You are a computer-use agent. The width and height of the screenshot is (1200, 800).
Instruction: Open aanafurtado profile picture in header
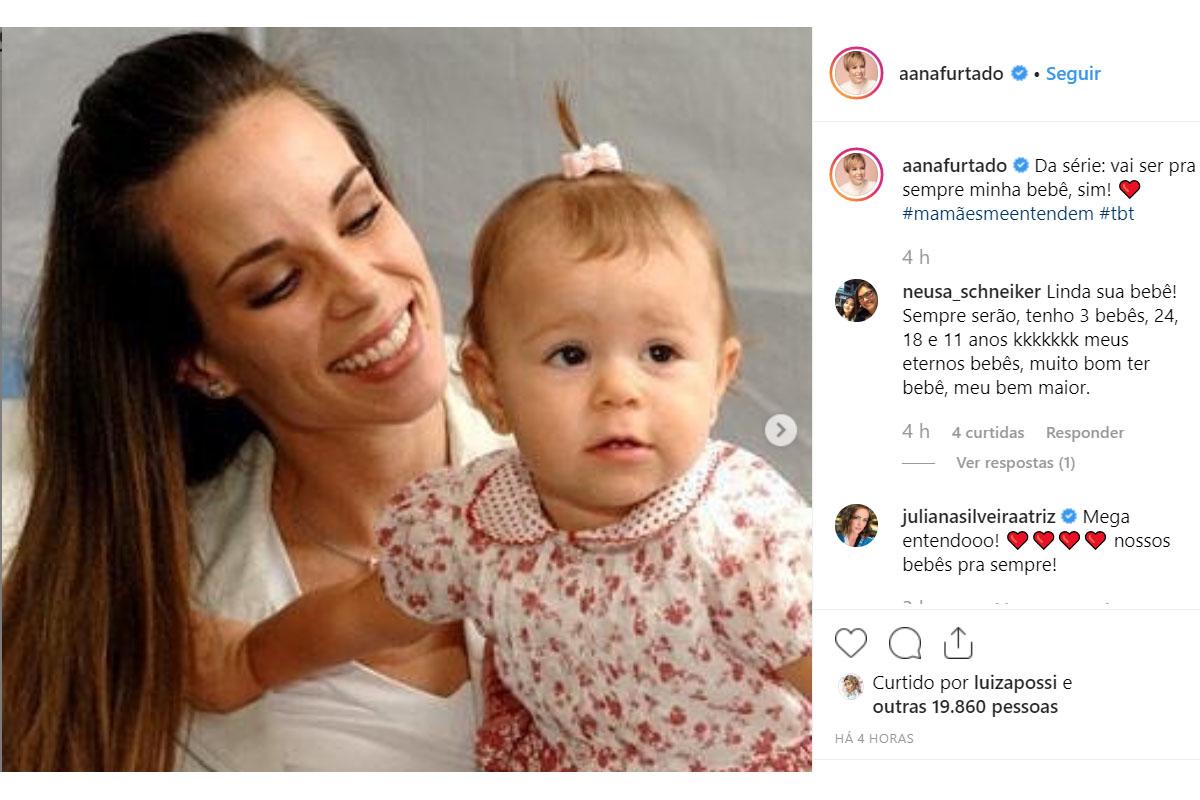856,73
